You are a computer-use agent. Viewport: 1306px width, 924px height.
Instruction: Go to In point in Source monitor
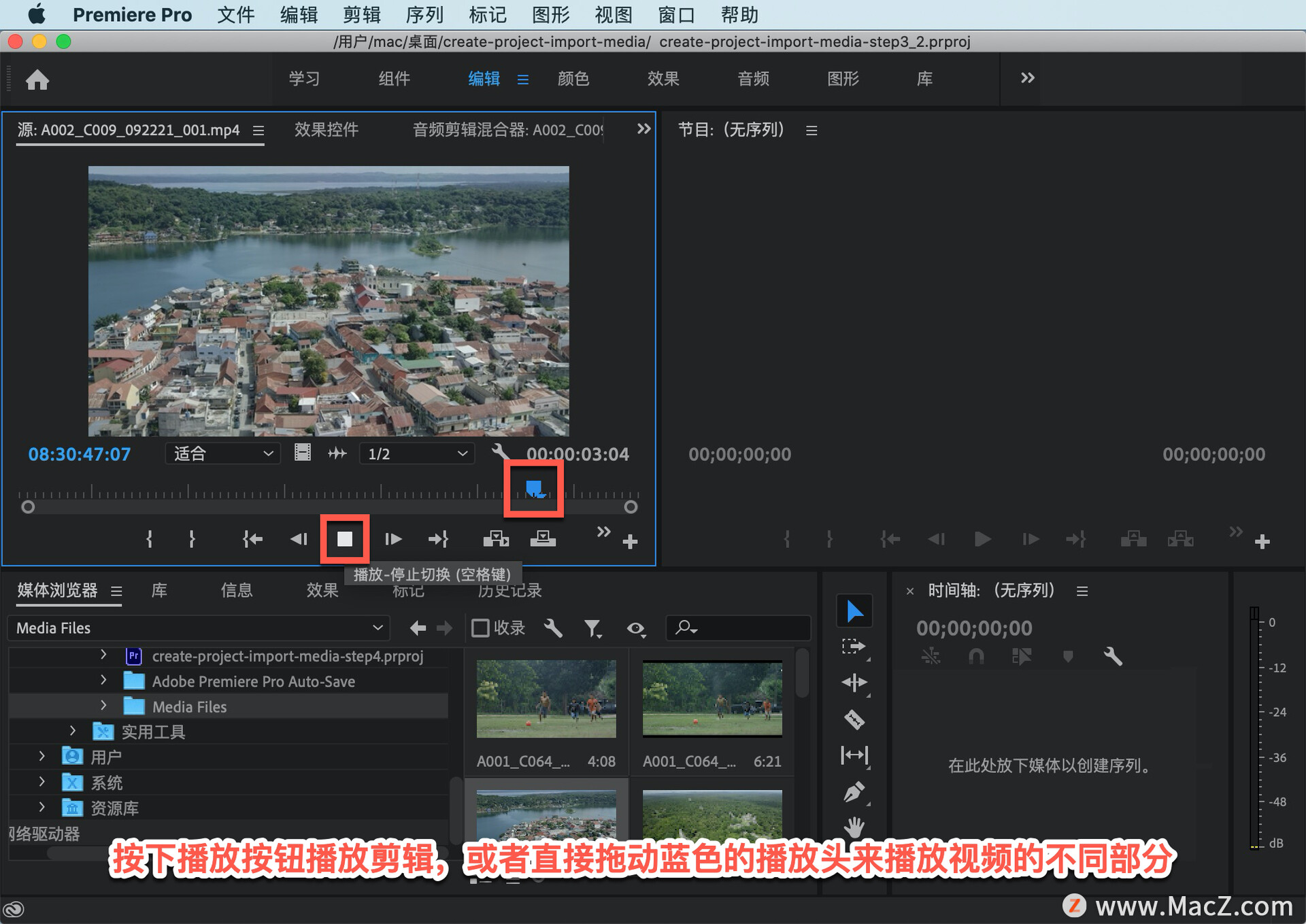click(252, 539)
